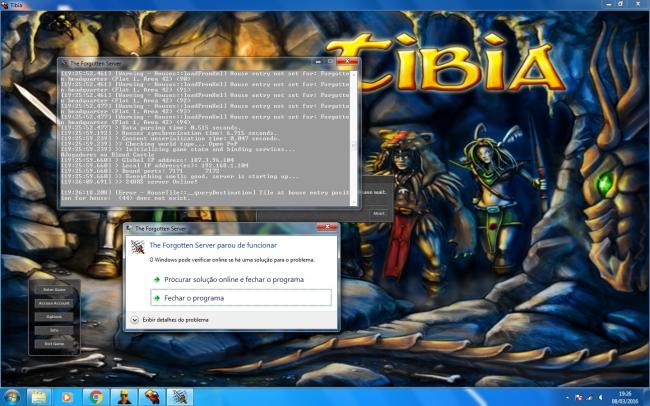Screen dimensions: 650x406
Task: Show hidden tray icons arrow
Action: tap(567, 398)
